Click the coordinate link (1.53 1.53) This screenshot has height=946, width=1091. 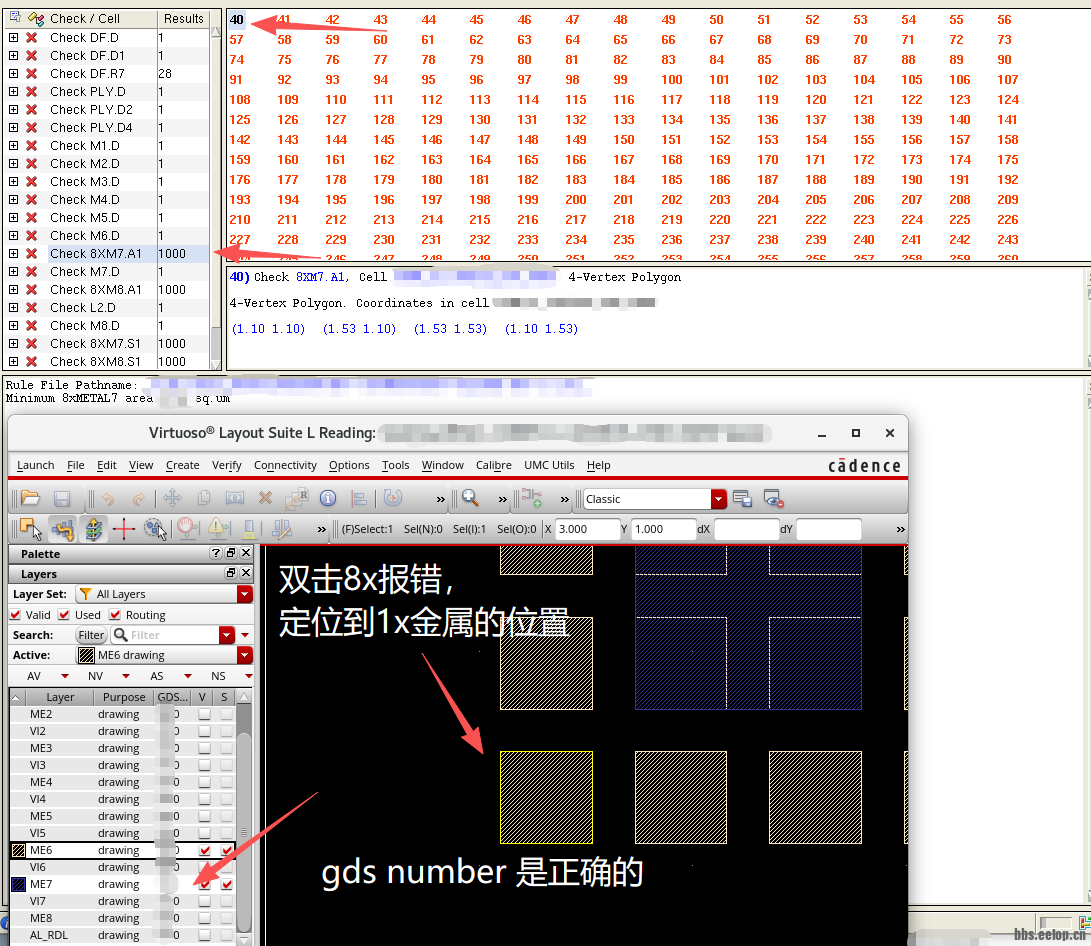pos(450,328)
